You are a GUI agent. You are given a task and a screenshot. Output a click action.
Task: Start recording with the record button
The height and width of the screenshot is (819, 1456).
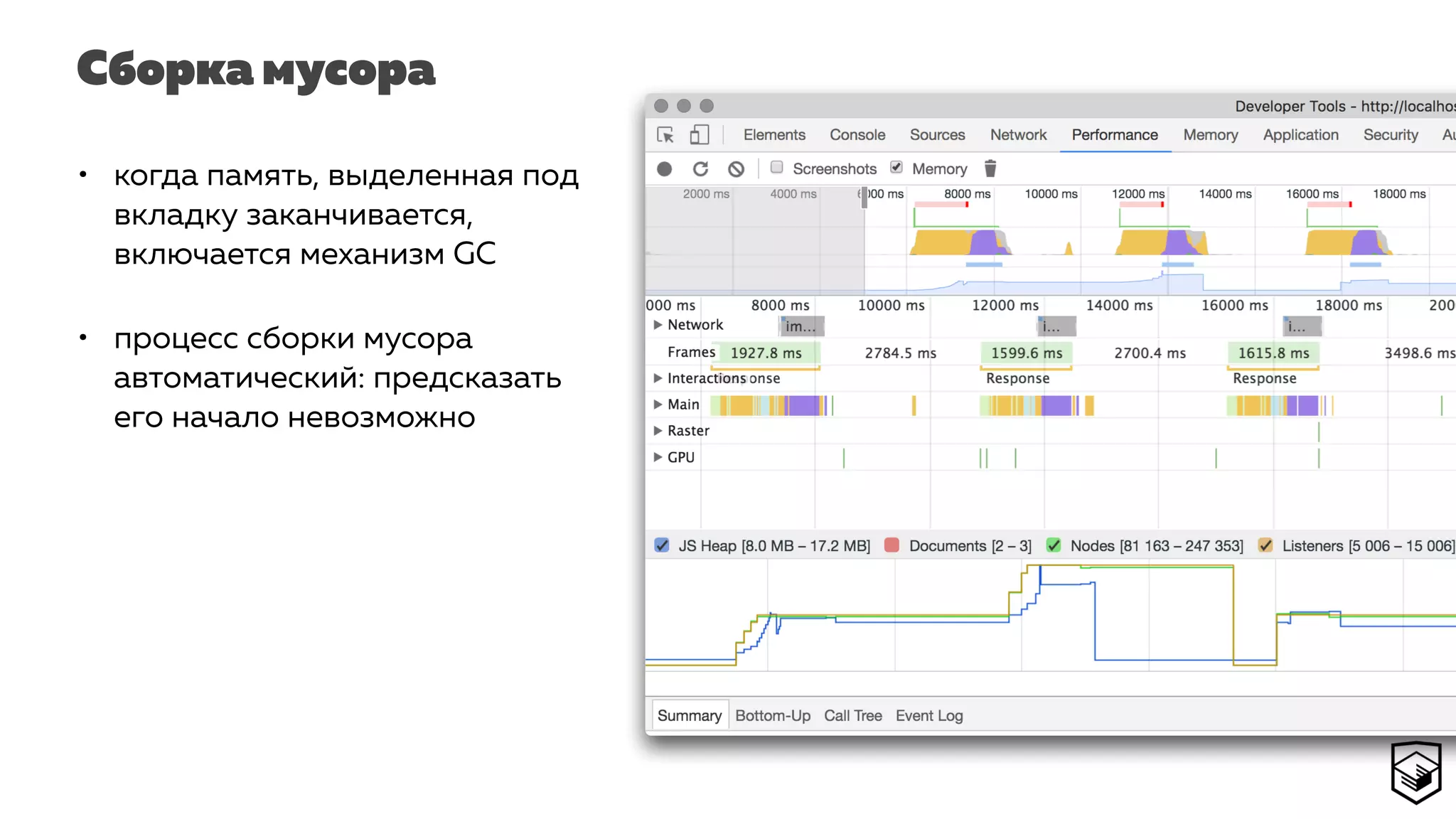[x=665, y=169]
